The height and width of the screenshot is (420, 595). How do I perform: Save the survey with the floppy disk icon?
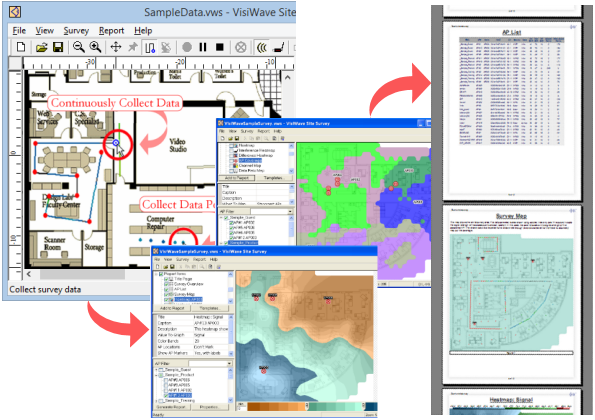pos(58,47)
